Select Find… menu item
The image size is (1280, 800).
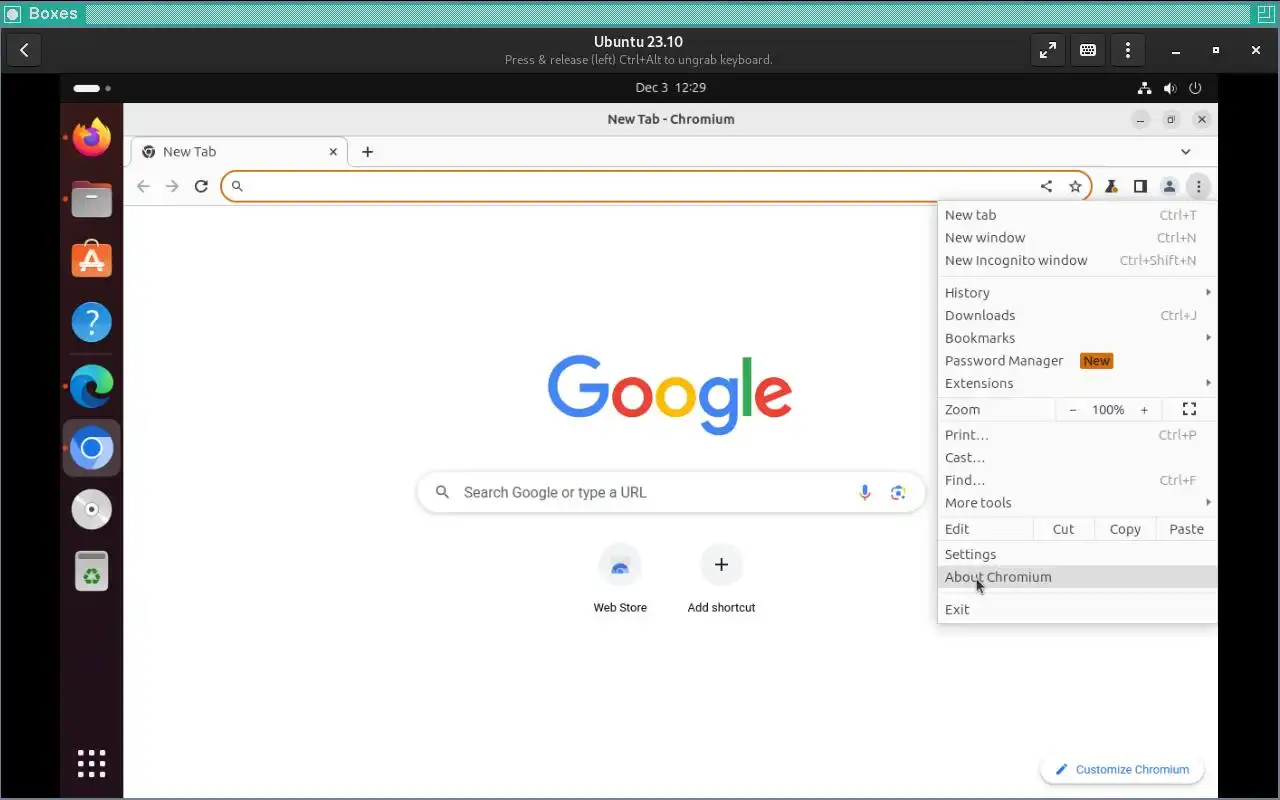(1077, 480)
